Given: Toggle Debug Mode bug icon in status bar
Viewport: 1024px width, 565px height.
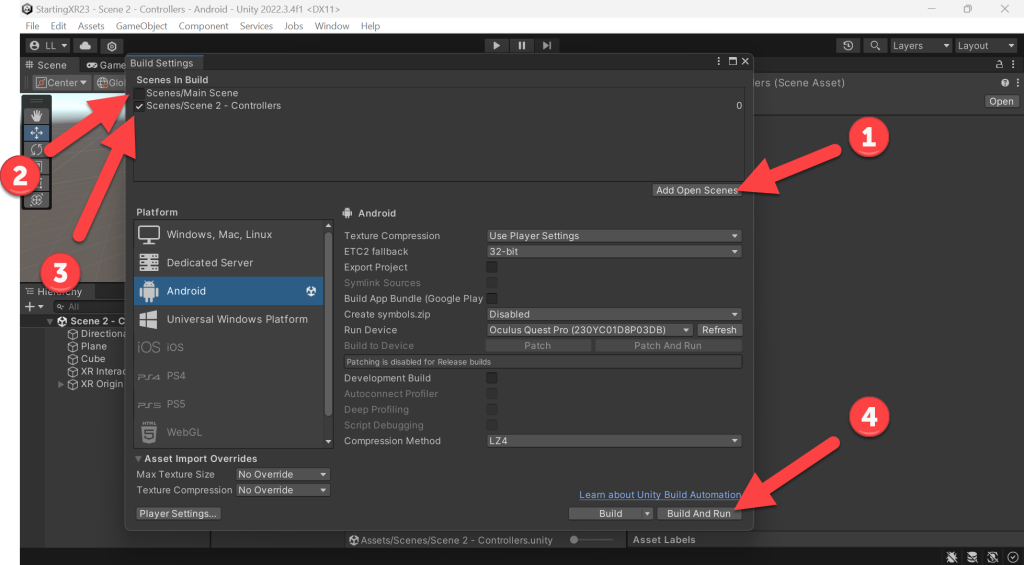Looking at the screenshot, I should (x=952, y=557).
